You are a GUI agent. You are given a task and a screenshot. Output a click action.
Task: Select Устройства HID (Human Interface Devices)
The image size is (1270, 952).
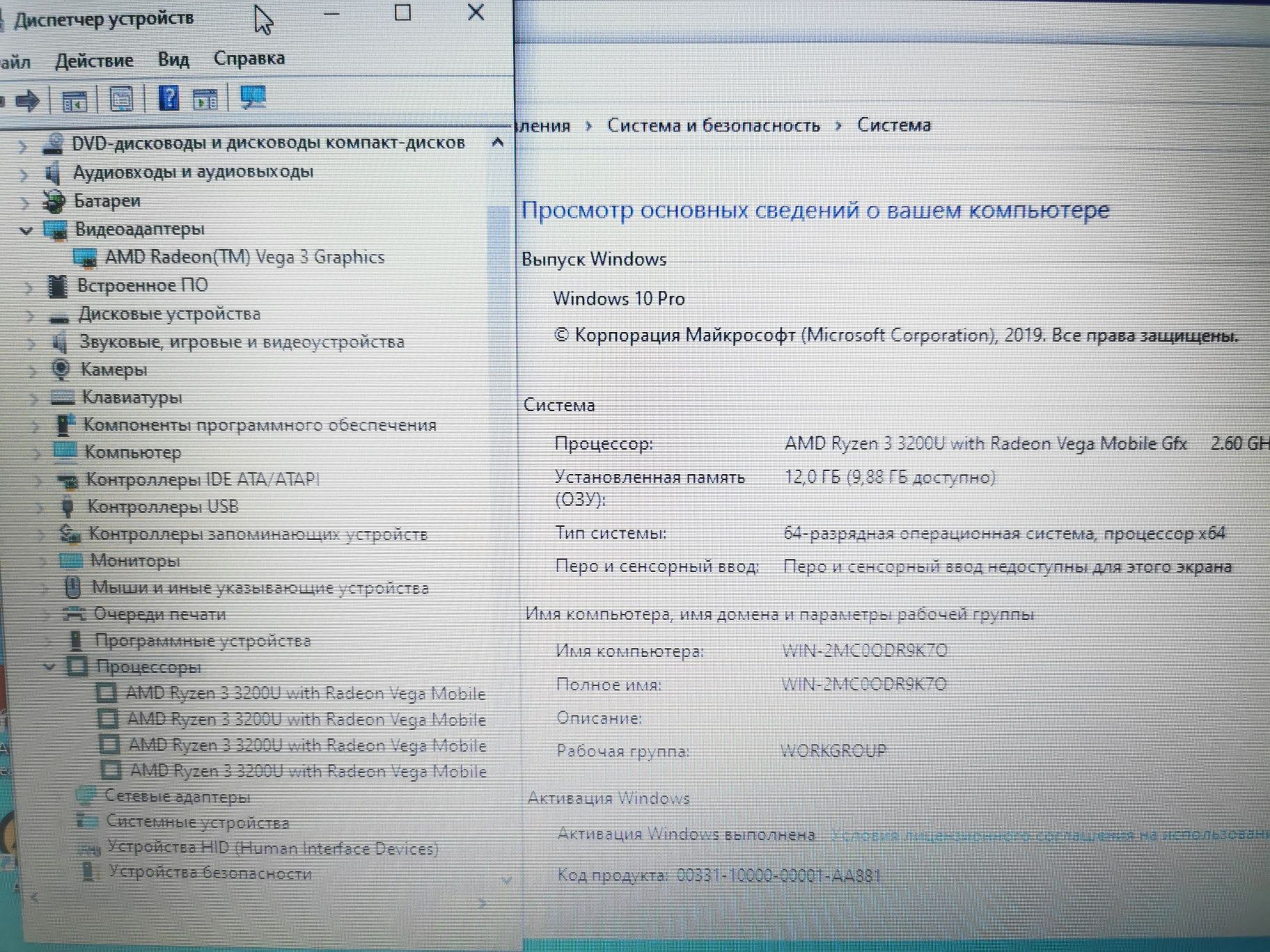tap(273, 848)
